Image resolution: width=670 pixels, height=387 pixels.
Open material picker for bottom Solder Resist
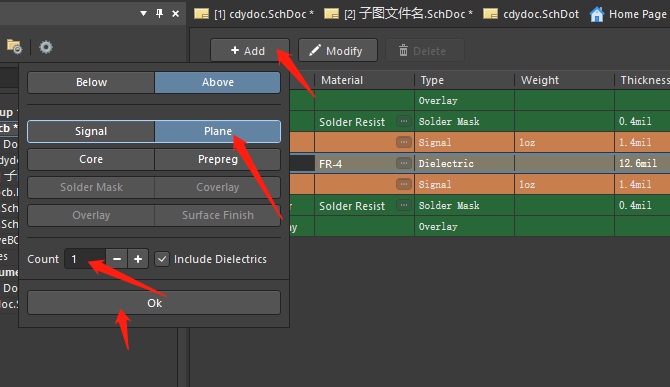[x=403, y=205]
